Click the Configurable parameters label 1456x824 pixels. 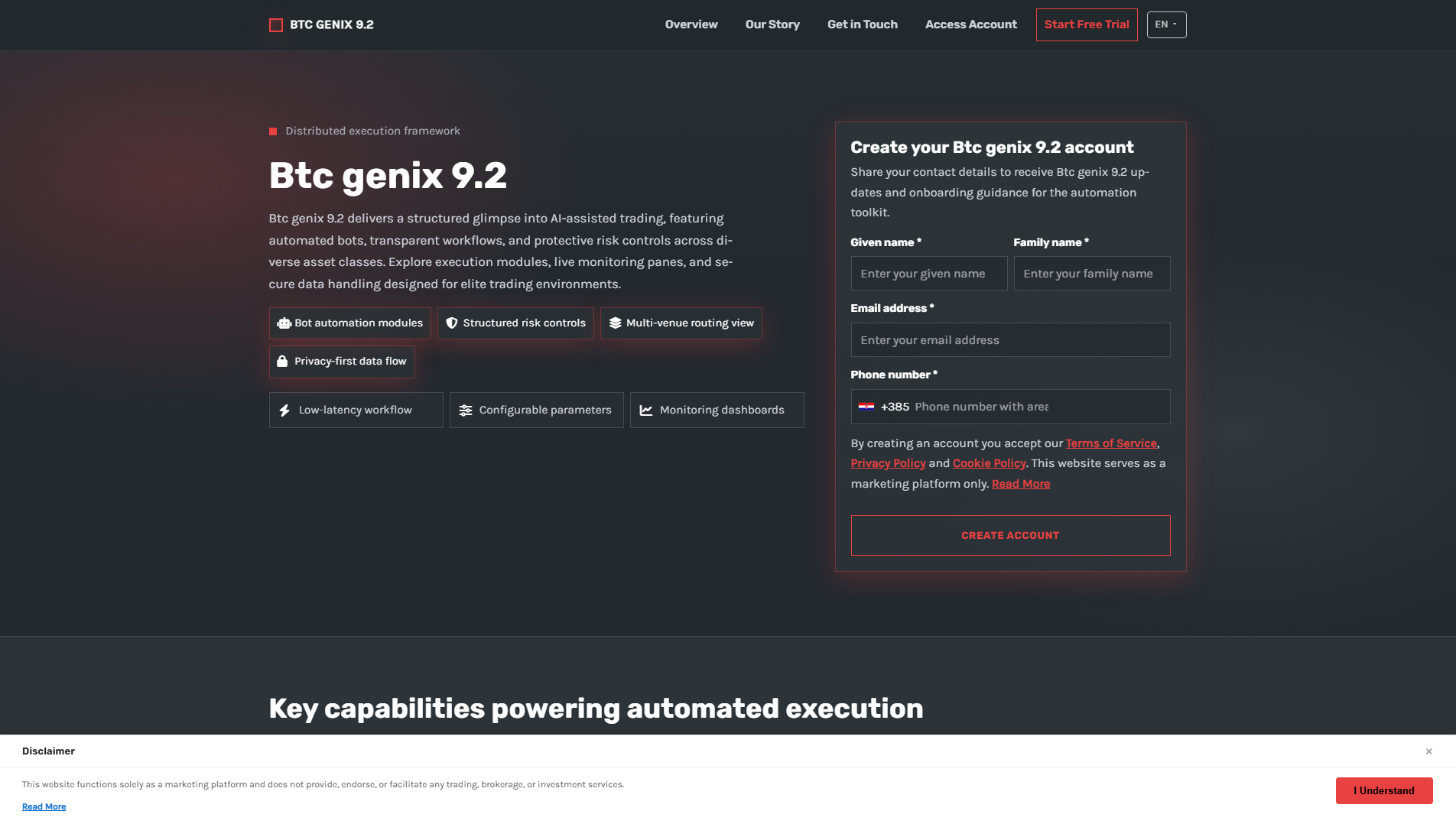[x=545, y=410]
